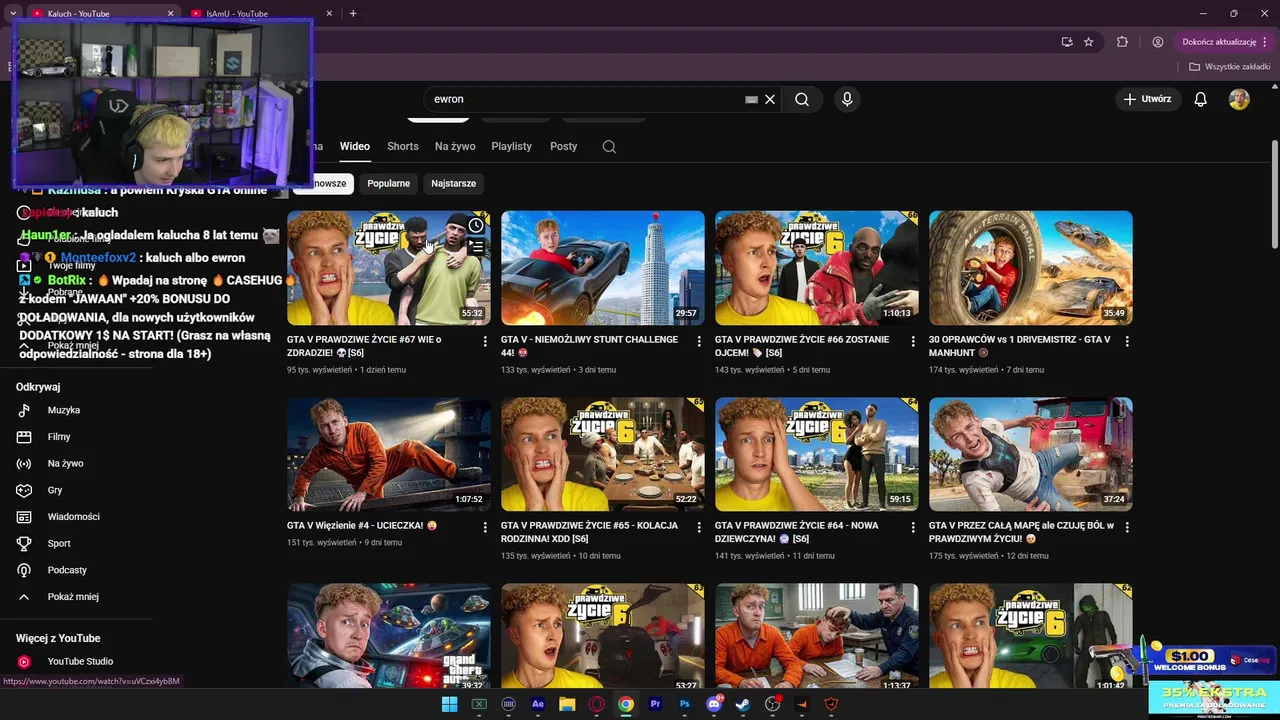Image resolution: width=1280 pixels, height=720 pixels.
Task: Click the on-screen keyboard icon in the search box
Action: click(x=751, y=99)
